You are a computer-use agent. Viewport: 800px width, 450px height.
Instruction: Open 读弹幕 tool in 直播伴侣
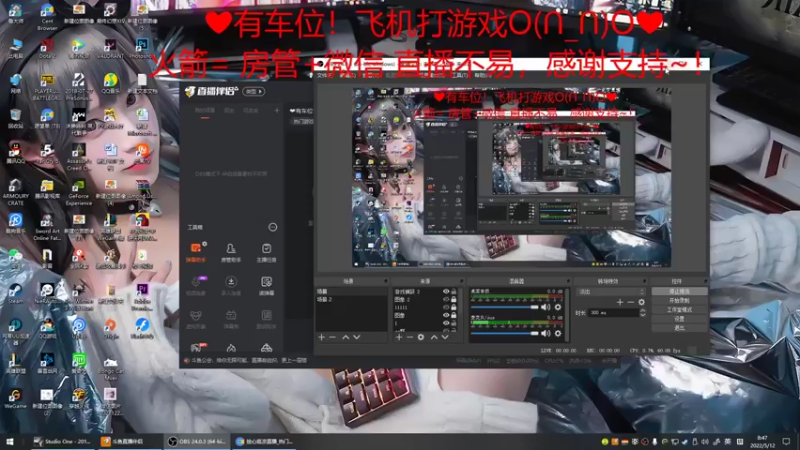coord(266,286)
